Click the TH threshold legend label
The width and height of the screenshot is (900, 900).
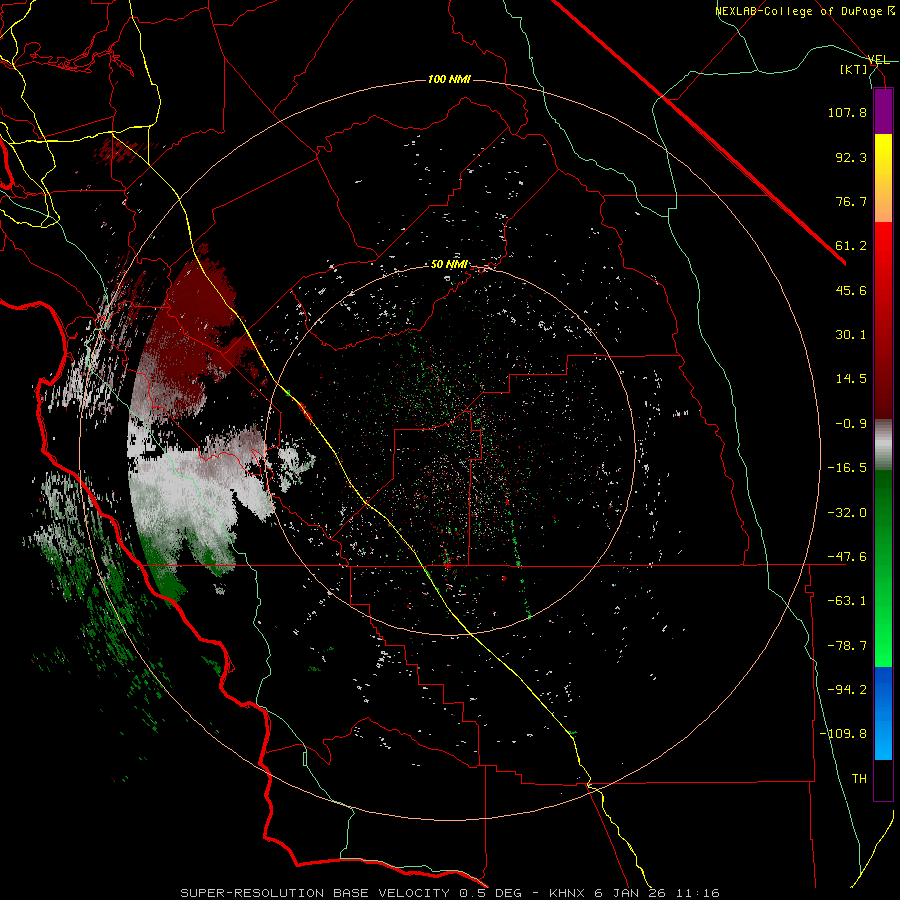click(x=859, y=779)
